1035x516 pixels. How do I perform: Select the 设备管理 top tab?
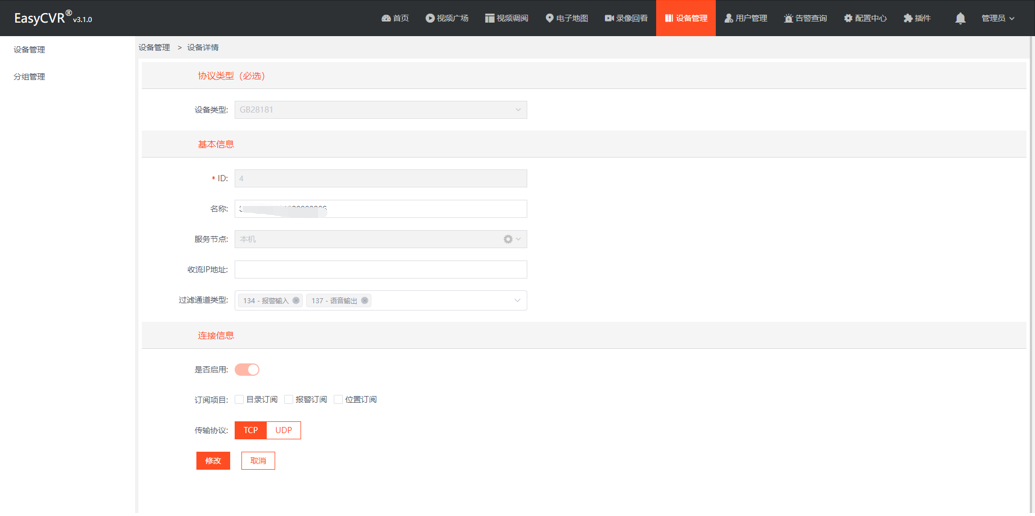686,18
